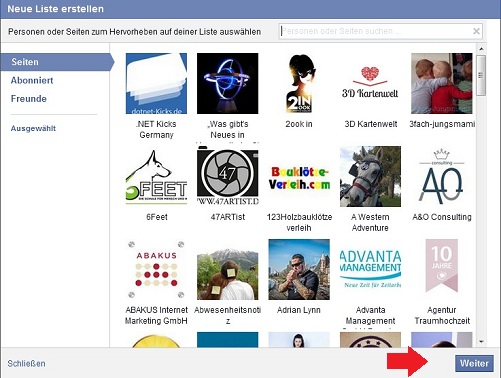
Task: Click the Schließen link
Action: 26,363
